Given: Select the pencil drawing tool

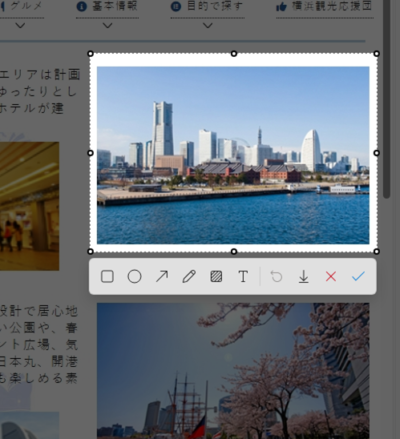Looking at the screenshot, I should point(189,276).
